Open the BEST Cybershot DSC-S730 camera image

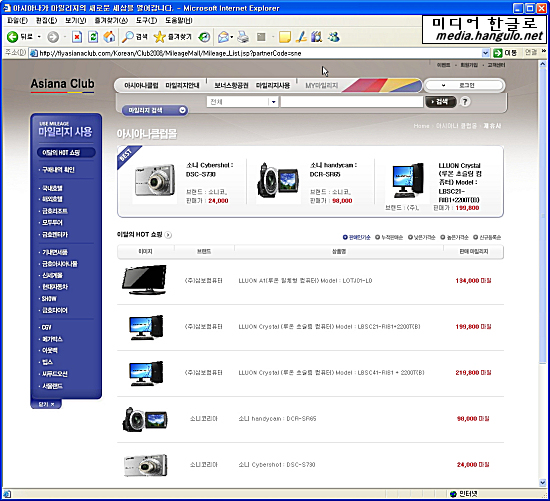click(x=155, y=181)
